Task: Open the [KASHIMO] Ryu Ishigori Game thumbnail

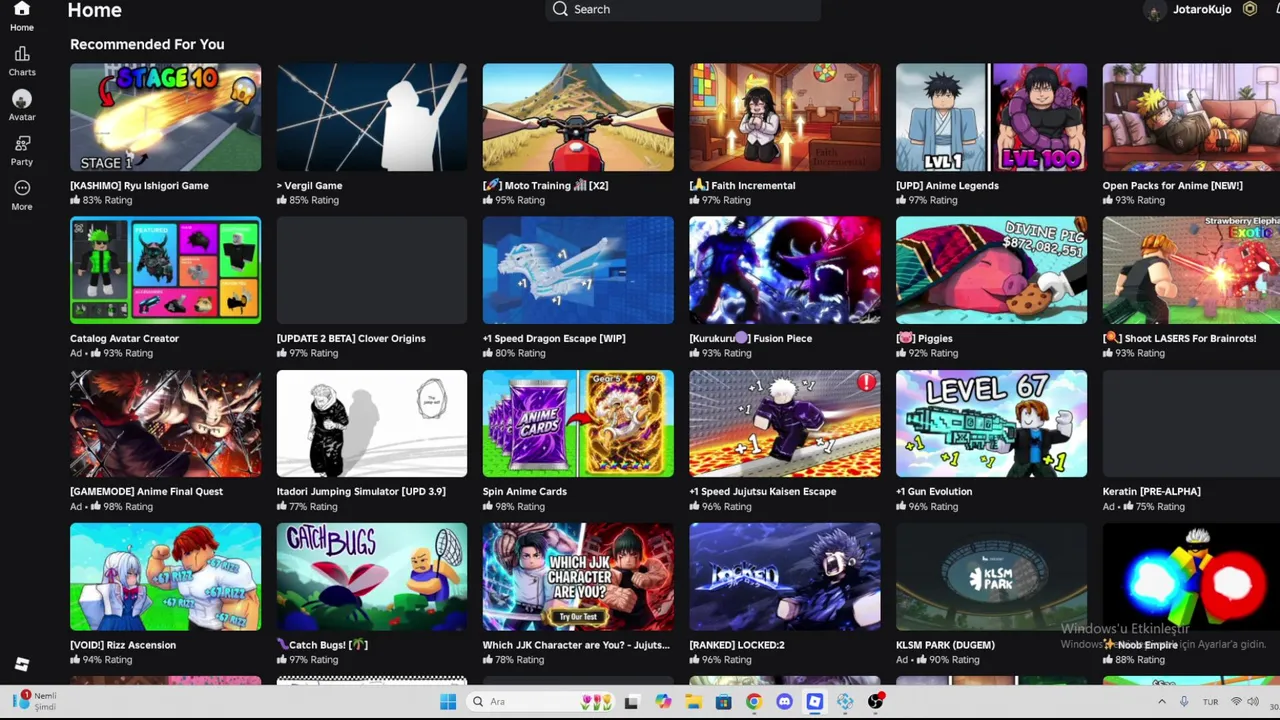Action: 165,117
